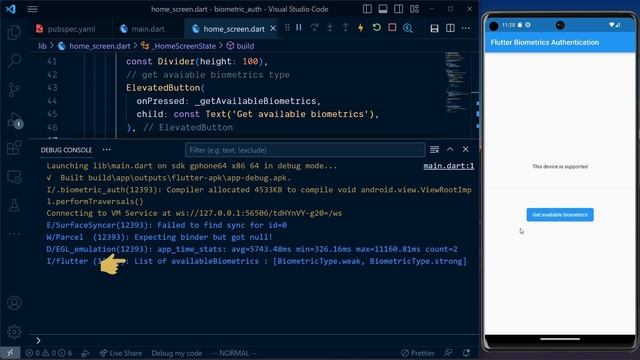The height and width of the screenshot is (360, 640).
Task: Click the feedback icon in status bar
Action: coord(448,353)
